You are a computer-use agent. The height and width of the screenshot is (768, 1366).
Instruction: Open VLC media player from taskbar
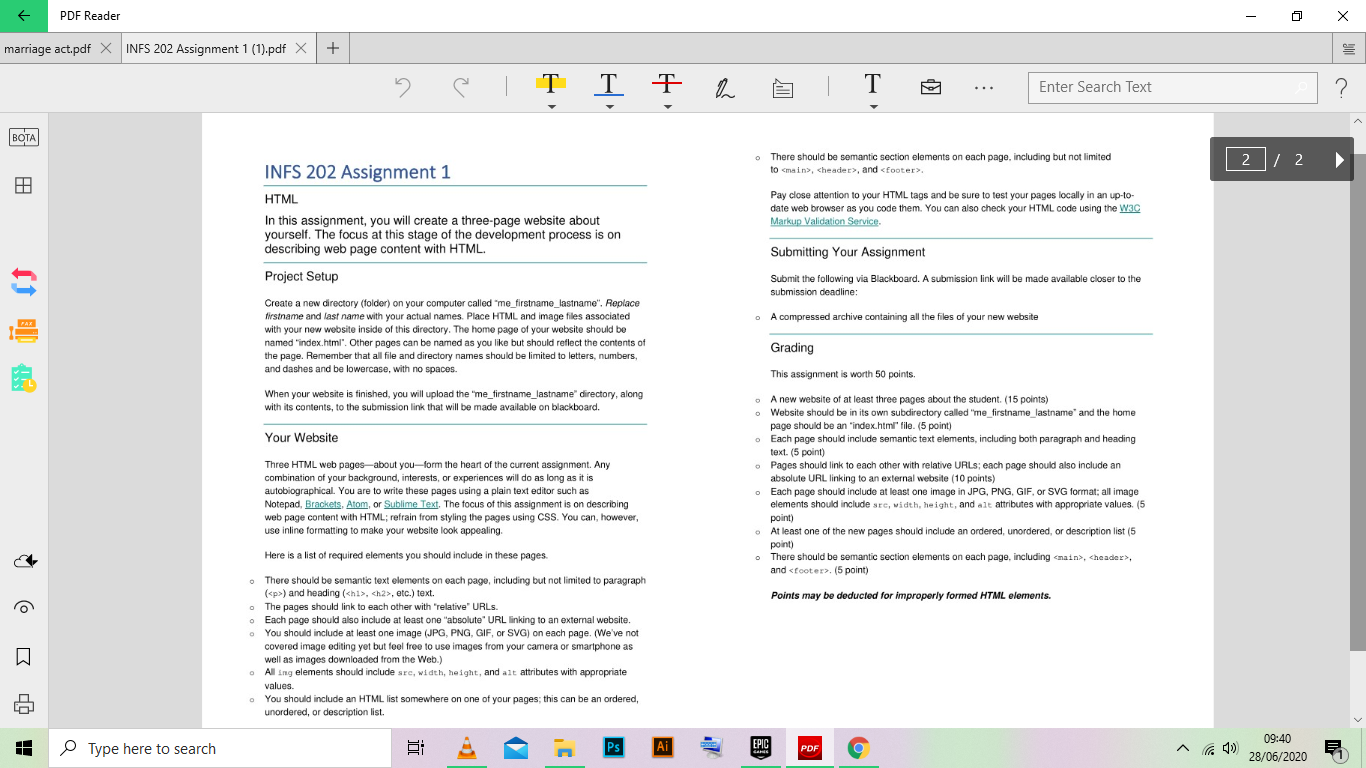click(x=467, y=748)
